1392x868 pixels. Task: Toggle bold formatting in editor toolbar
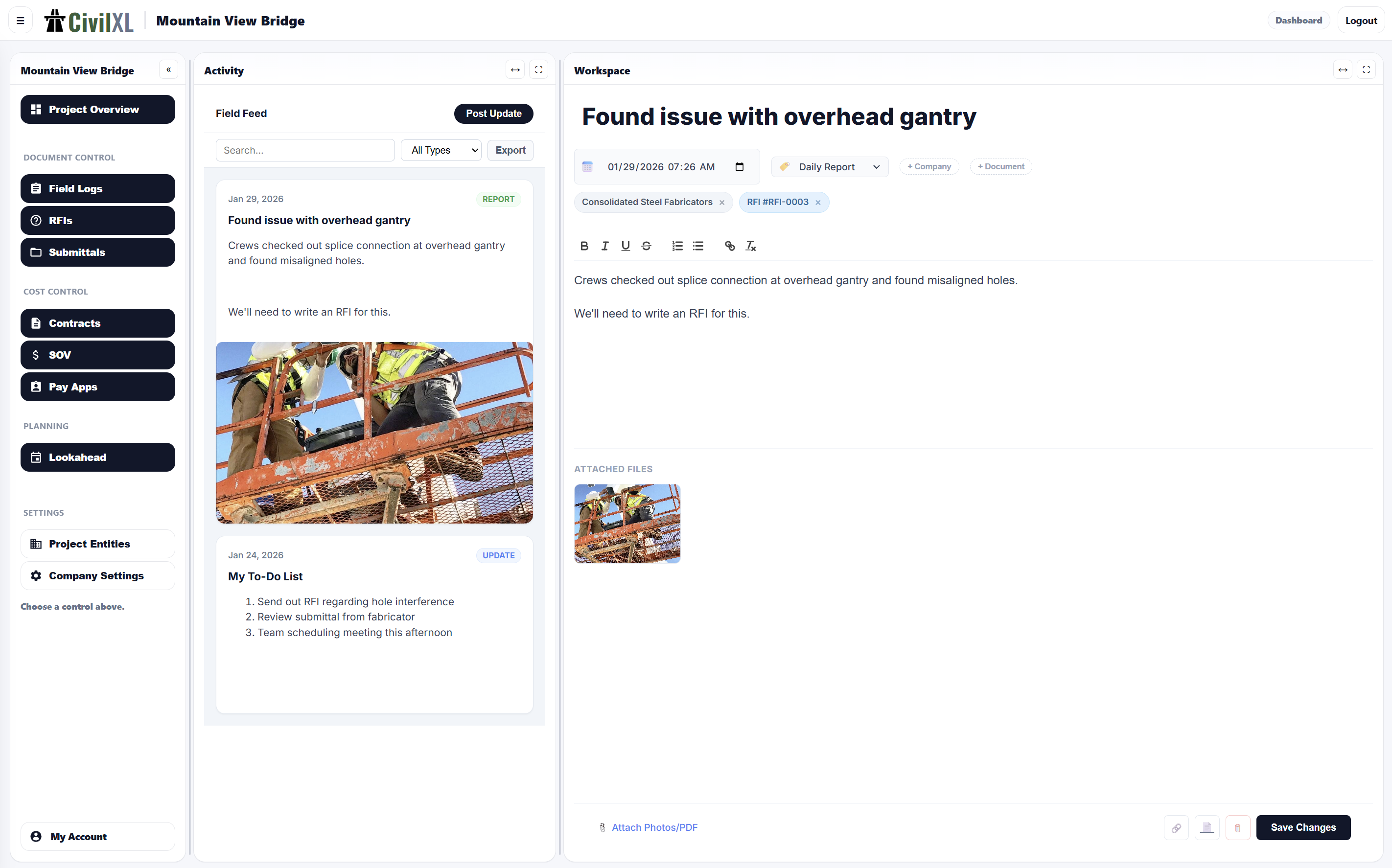pos(584,246)
